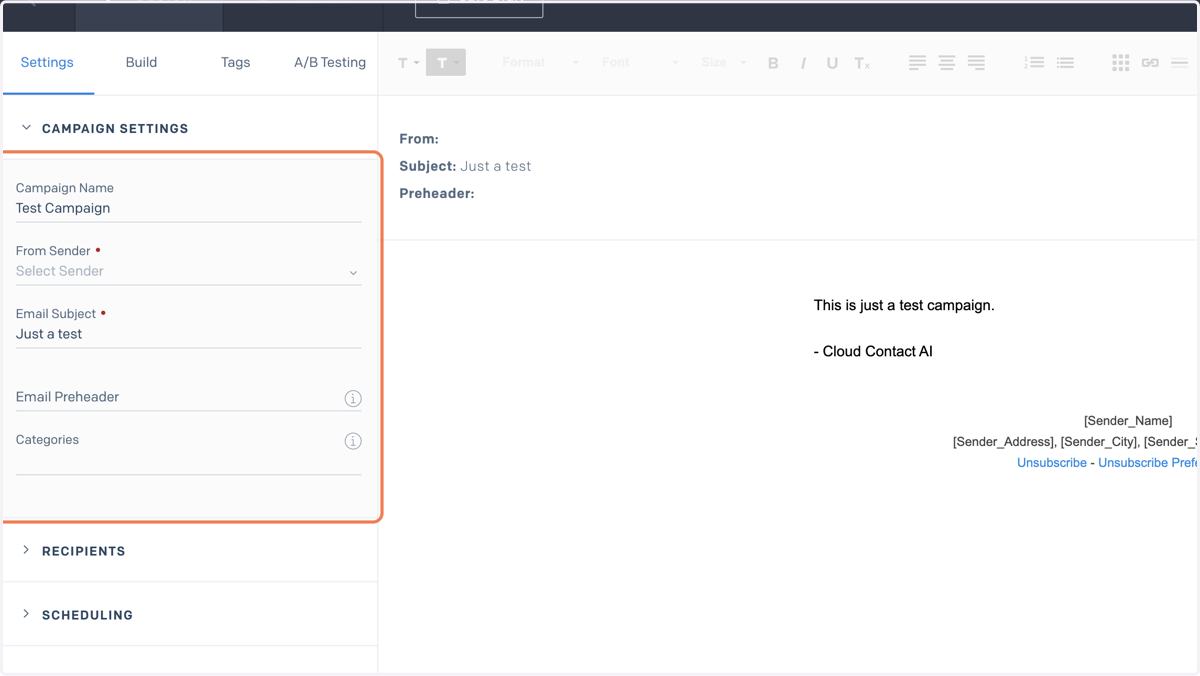The width and height of the screenshot is (1200, 676).
Task: Center align text
Action: click(x=946, y=62)
